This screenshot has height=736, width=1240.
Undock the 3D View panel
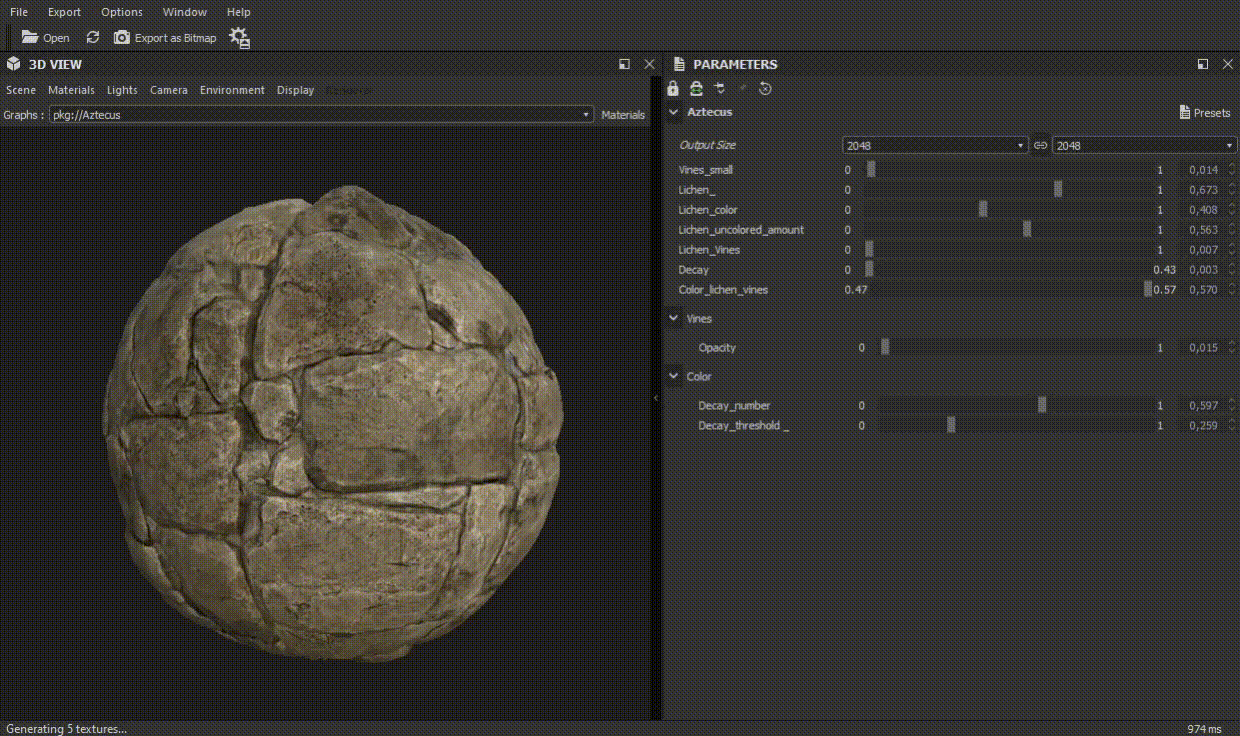click(624, 64)
